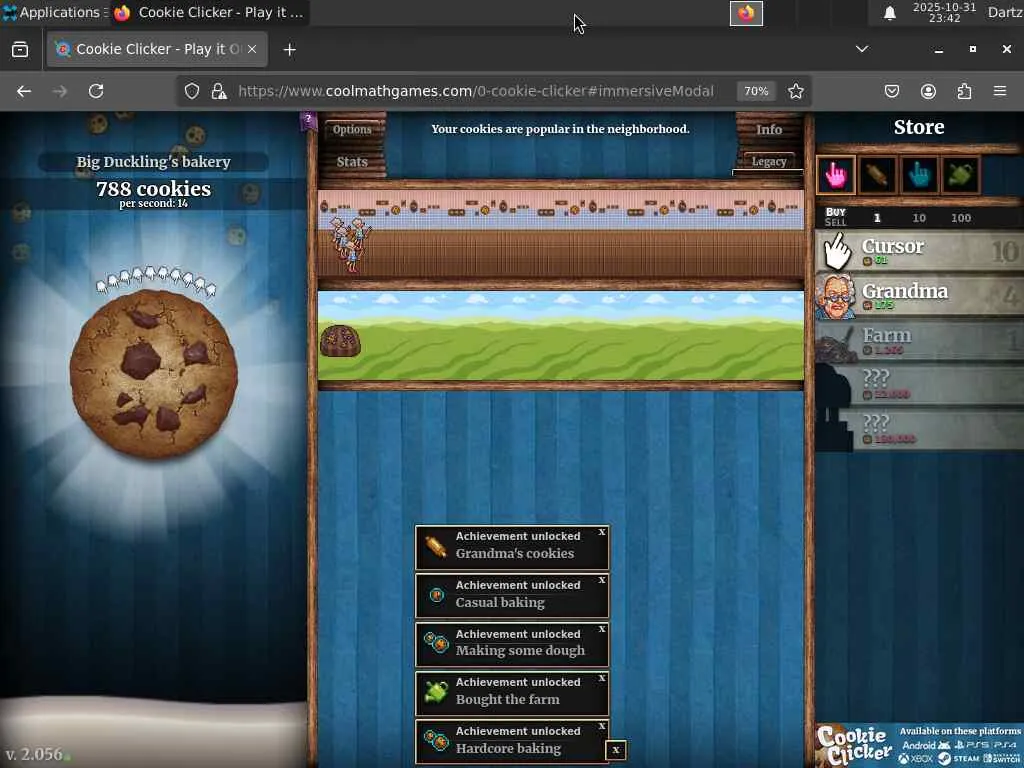1024x768 pixels.
Task: Close the Cookie Clicker tab
Action: [x=252, y=50]
